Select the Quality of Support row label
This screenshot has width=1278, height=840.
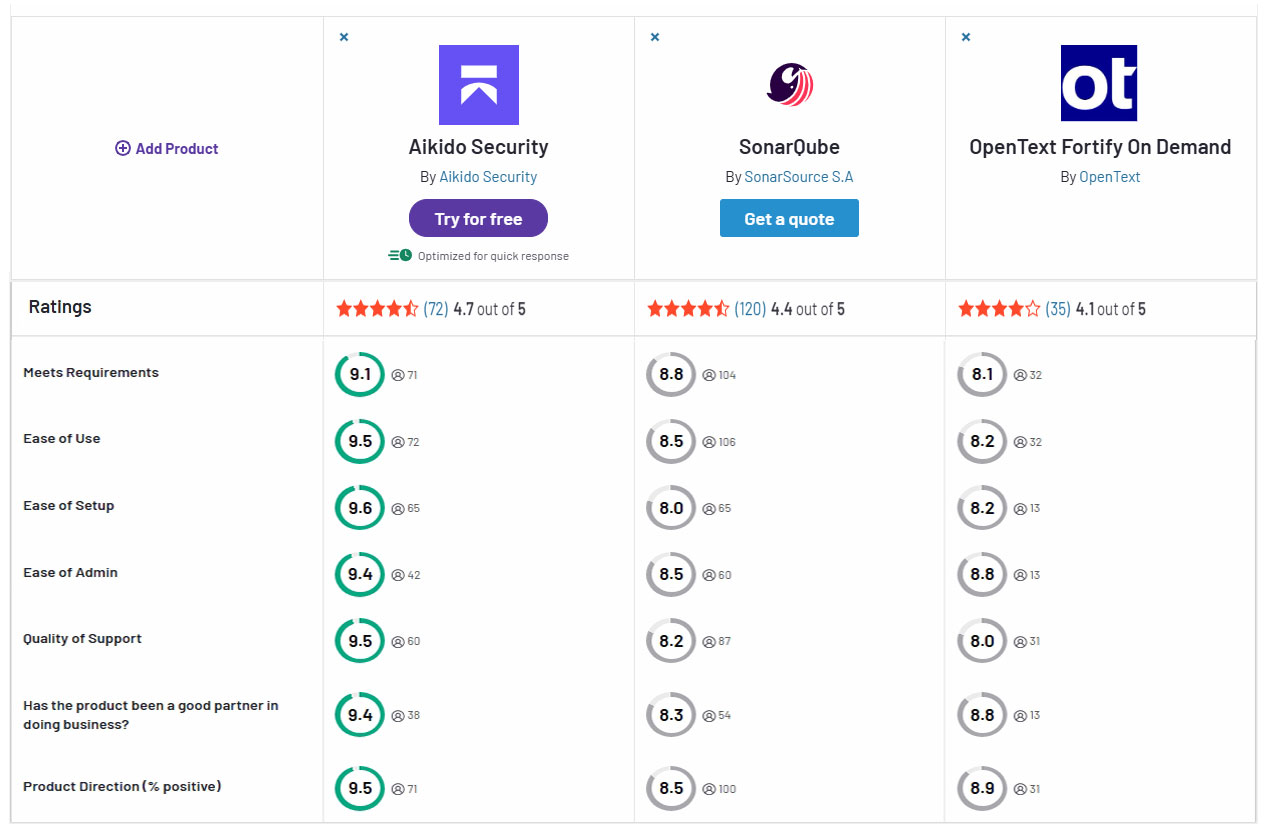pyautogui.click(x=83, y=638)
